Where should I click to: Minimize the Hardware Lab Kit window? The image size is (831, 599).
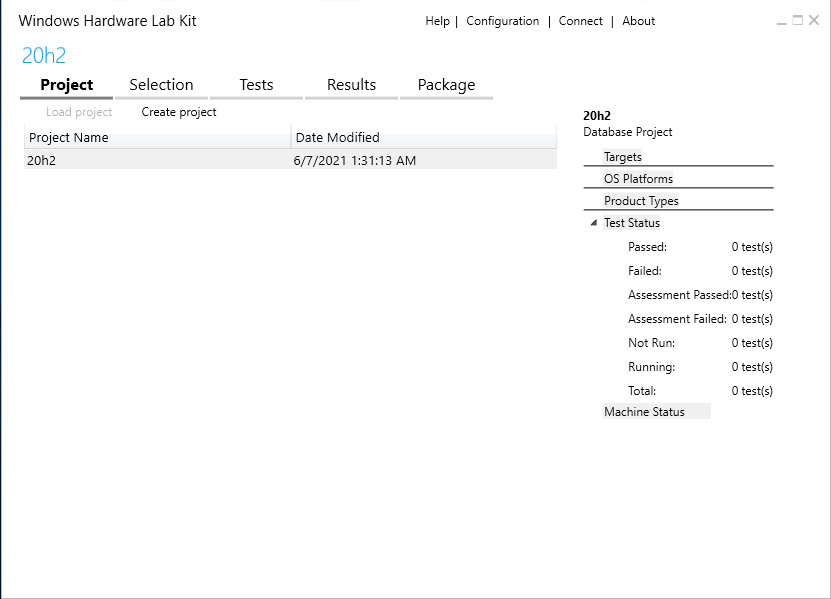[781, 21]
